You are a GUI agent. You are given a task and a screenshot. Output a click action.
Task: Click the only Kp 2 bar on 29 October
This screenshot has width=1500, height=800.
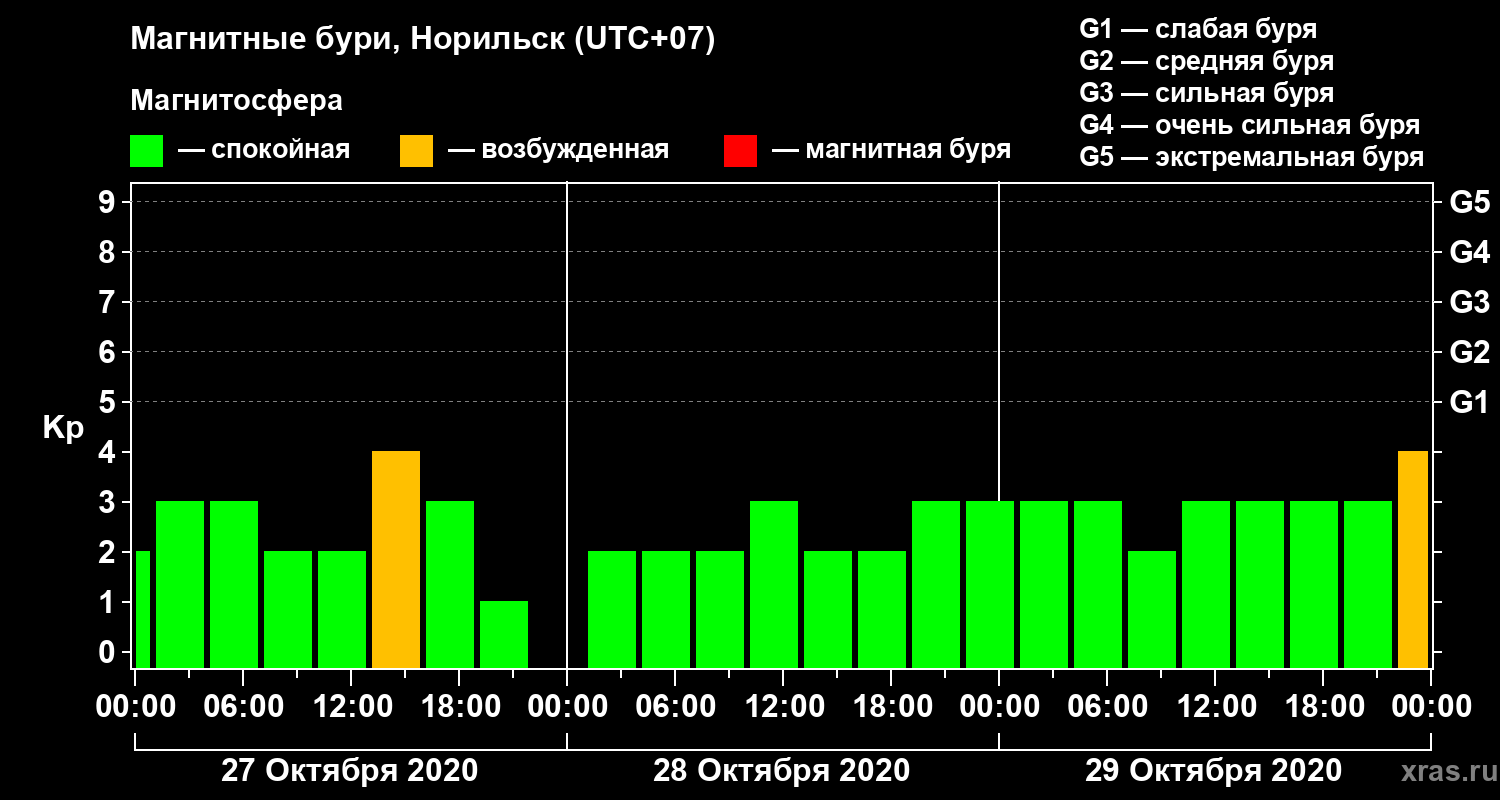(1152, 609)
